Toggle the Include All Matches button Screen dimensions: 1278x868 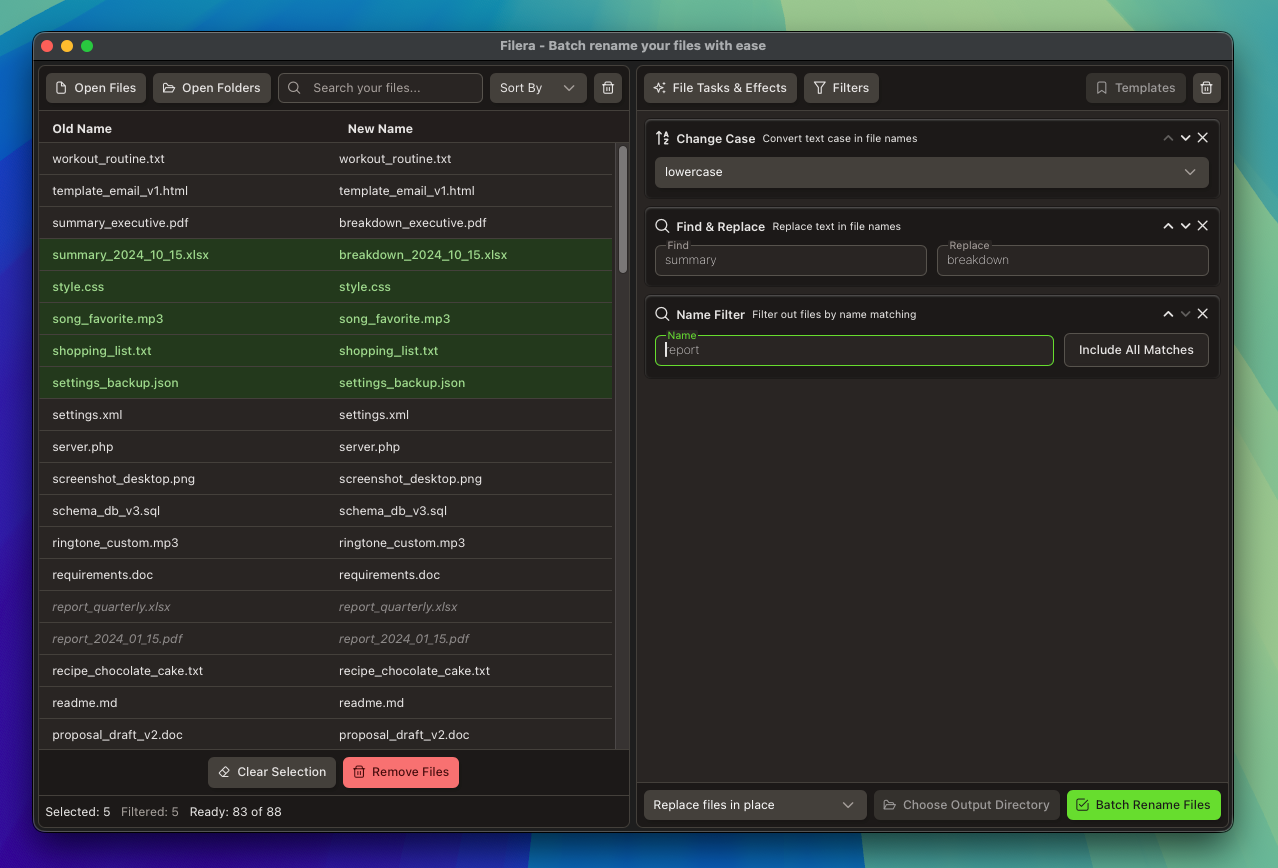pyautogui.click(x=1136, y=350)
